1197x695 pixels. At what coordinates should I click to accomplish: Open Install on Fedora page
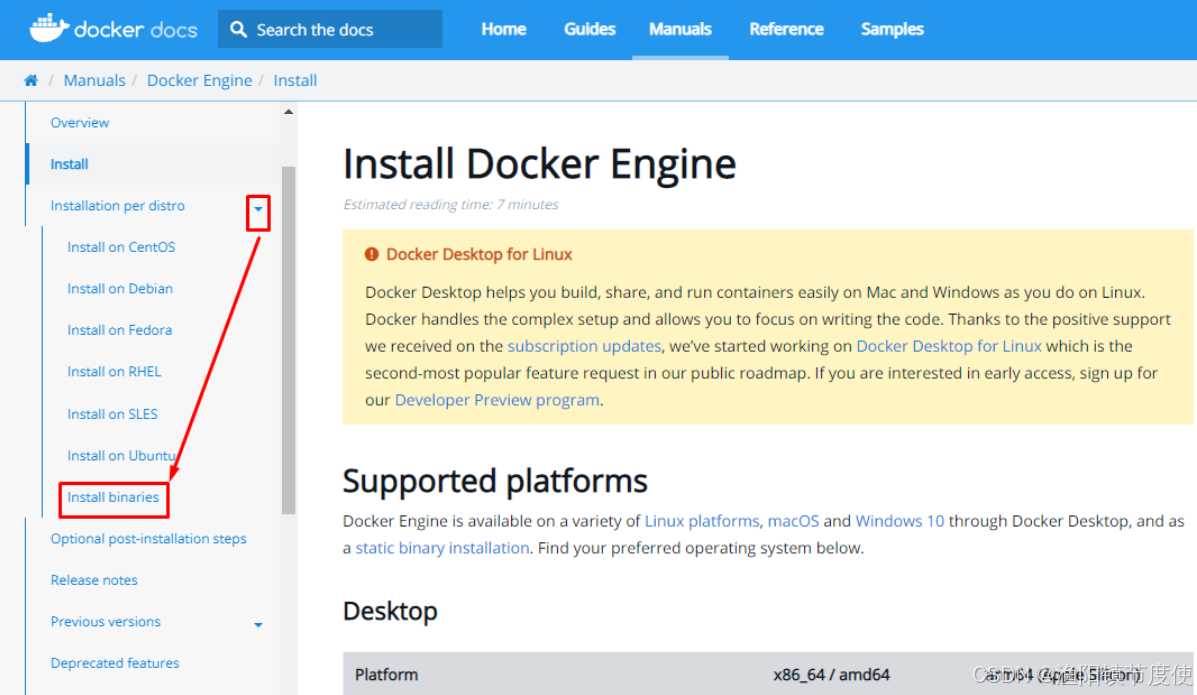119,330
